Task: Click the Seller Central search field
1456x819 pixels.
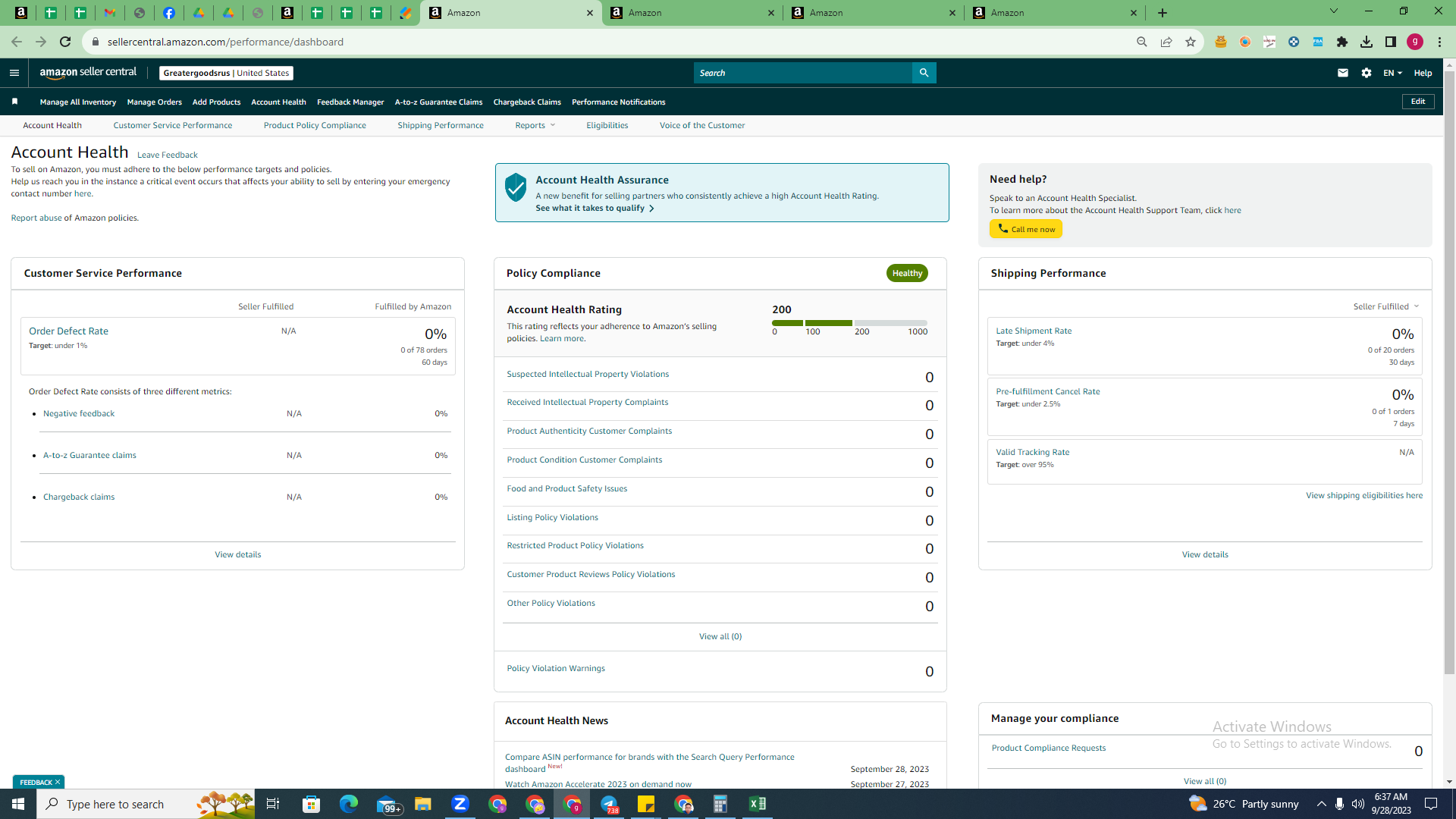Action: click(802, 73)
